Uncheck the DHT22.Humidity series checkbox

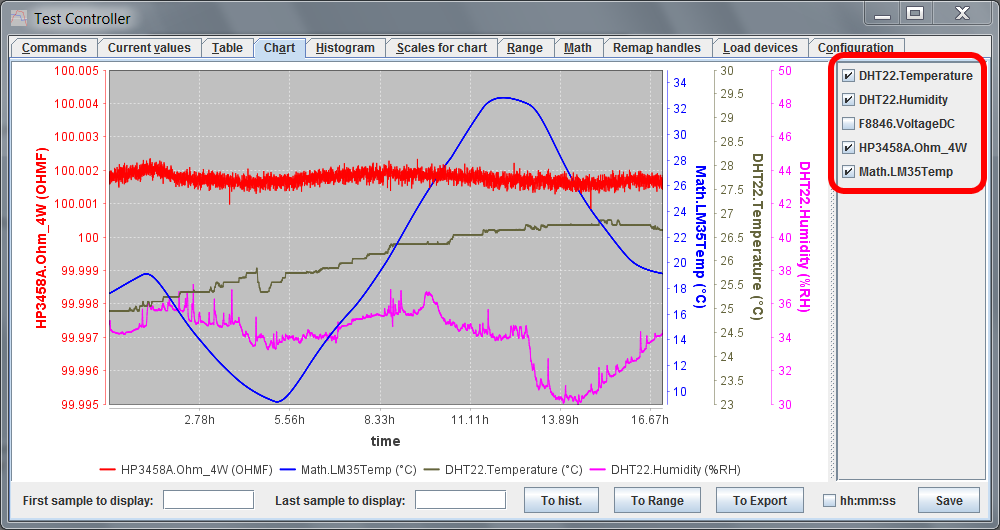tap(849, 100)
